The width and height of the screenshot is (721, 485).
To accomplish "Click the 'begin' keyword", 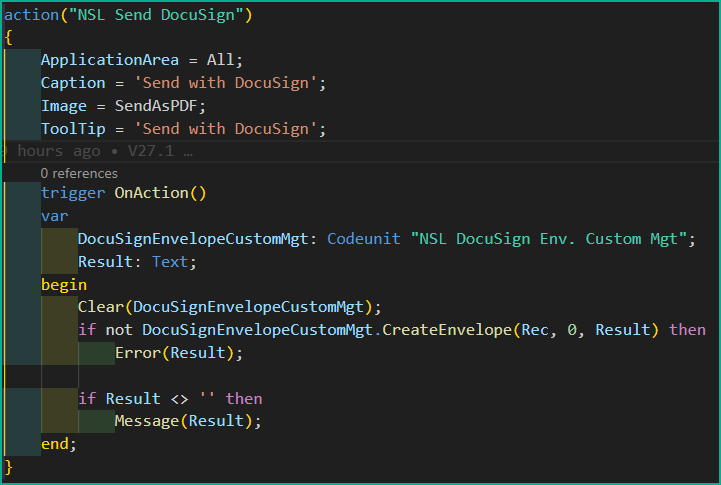I will pyautogui.click(x=63, y=285).
